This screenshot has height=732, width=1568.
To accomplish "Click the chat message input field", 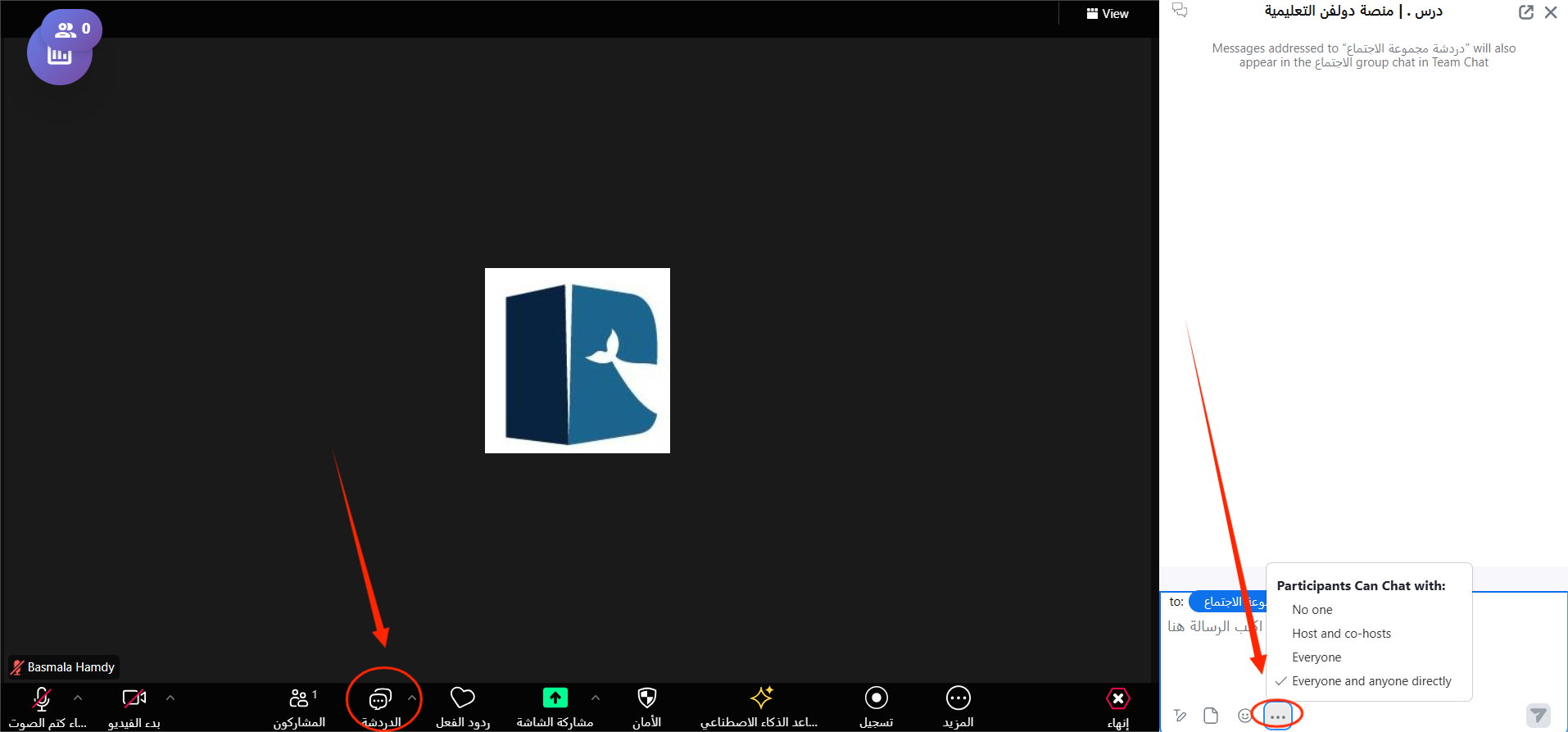I will 1211,648.
